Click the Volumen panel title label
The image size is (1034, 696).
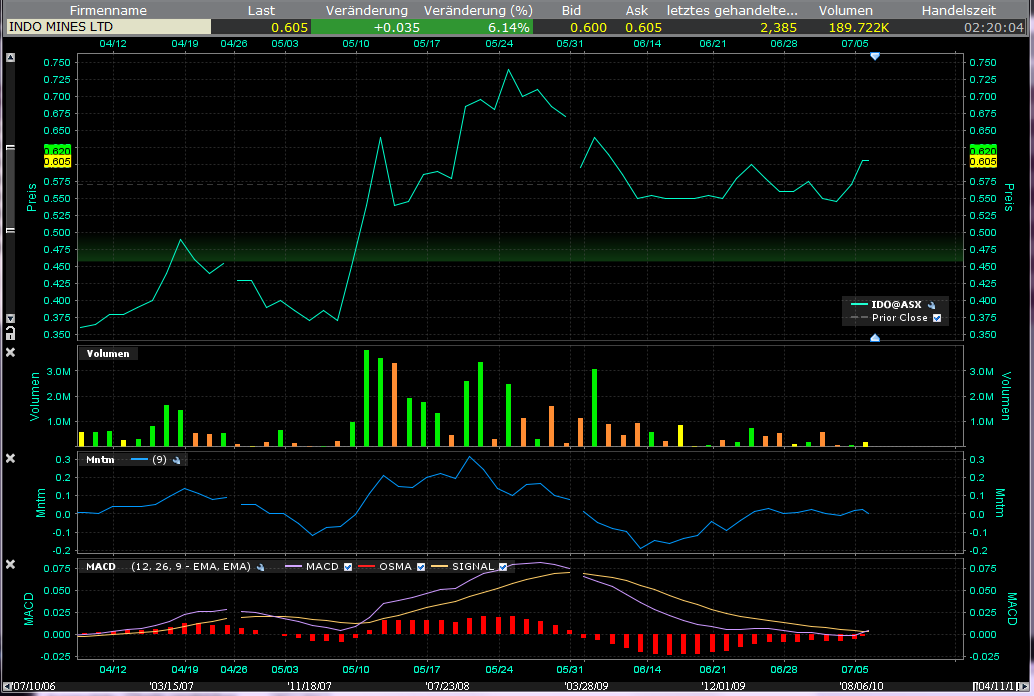pyautogui.click(x=108, y=353)
